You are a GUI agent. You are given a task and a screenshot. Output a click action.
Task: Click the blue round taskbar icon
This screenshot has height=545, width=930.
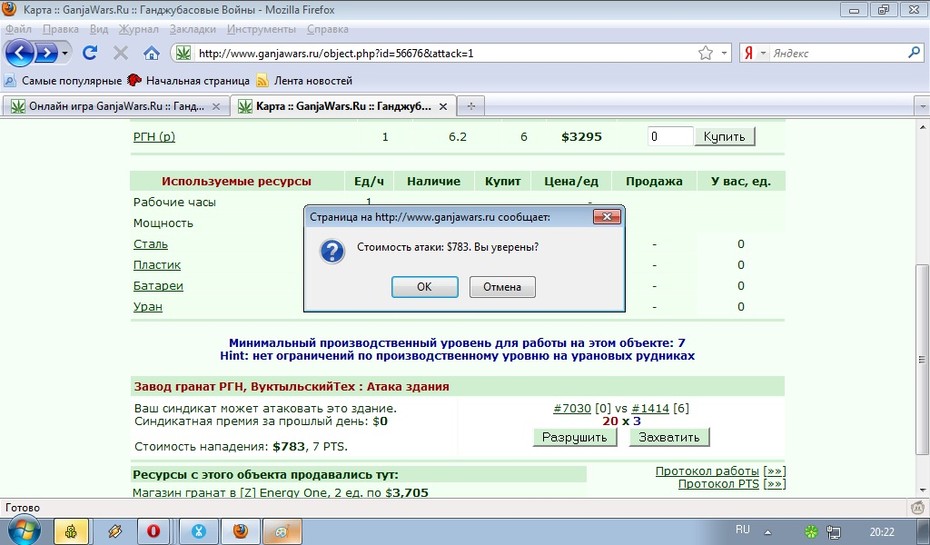tap(198, 531)
